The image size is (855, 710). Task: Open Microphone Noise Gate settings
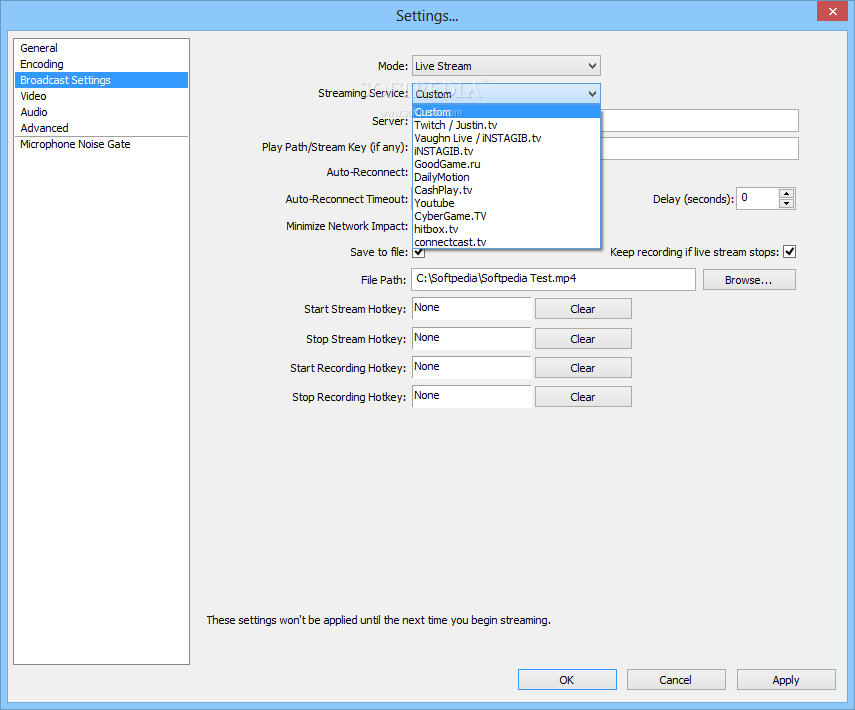click(101, 144)
